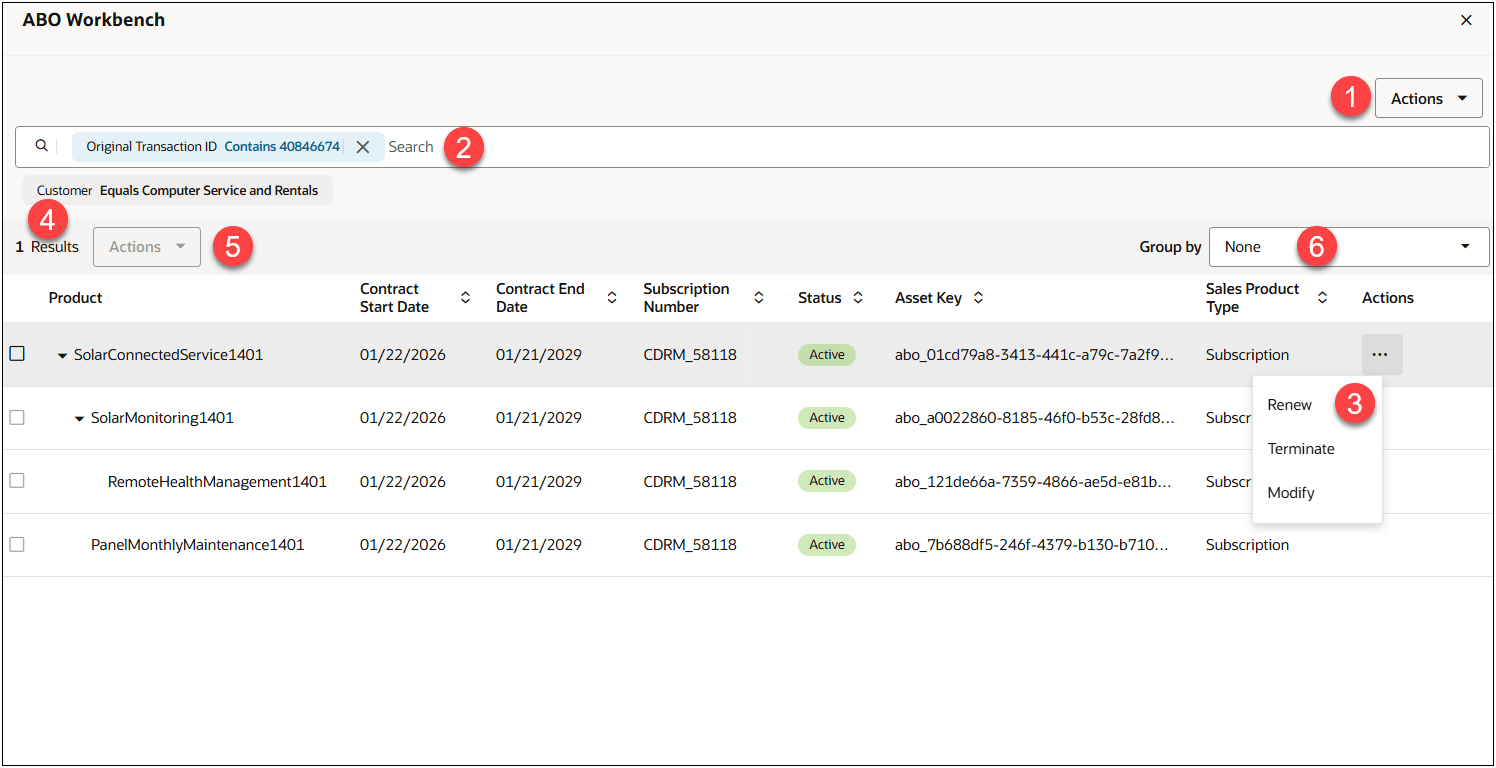
Task: Sort by Sales Product Type column
Action: [1322, 298]
